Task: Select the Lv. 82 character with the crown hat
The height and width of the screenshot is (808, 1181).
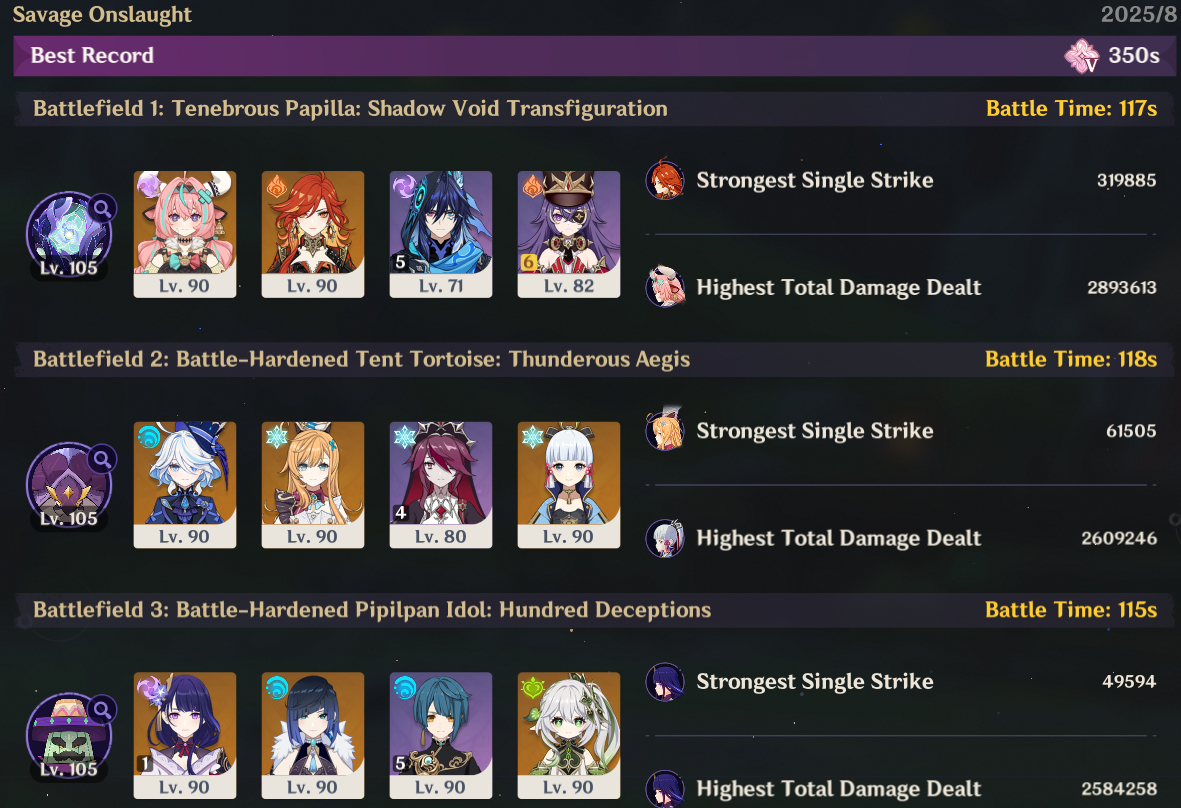Action: (569, 234)
